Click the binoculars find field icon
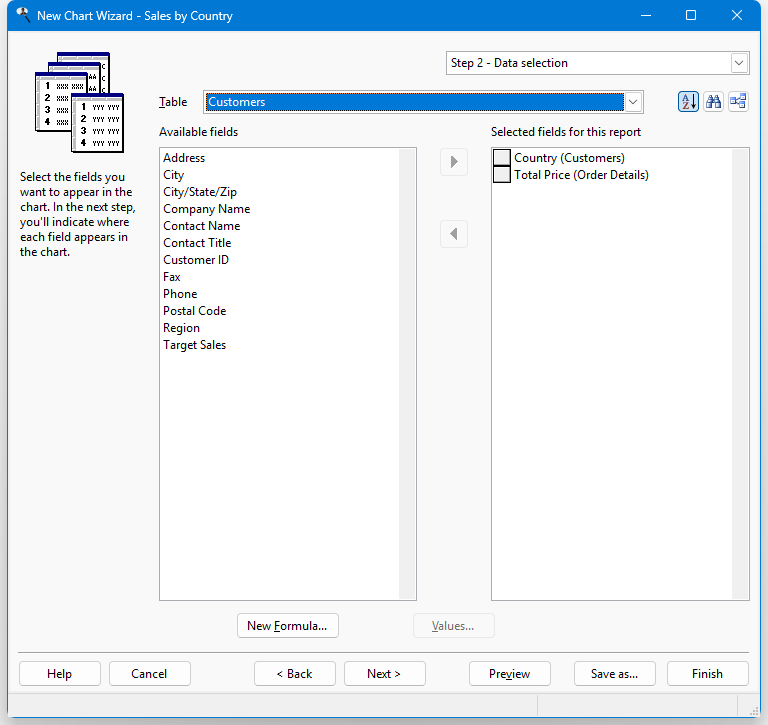 click(713, 102)
